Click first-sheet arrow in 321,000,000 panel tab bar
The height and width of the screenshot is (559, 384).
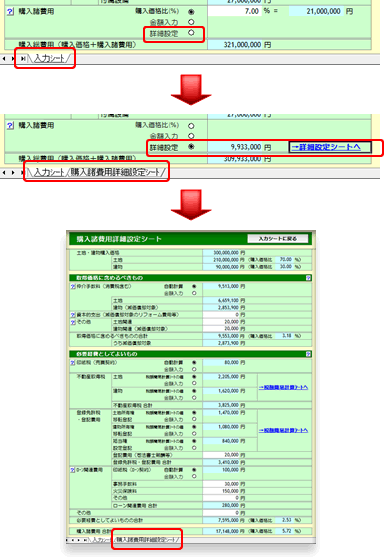pyautogui.click(x=4, y=59)
